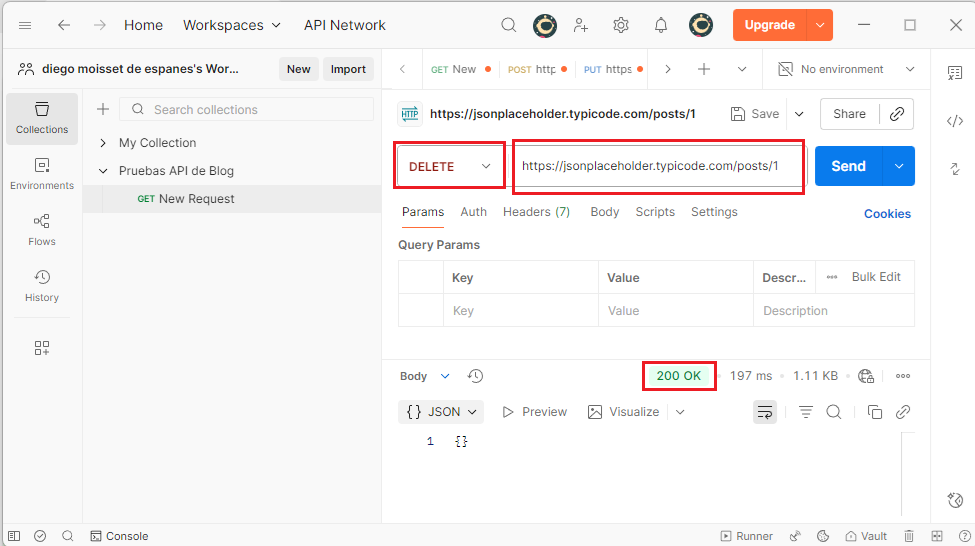Viewport: 975px width, 546px height.
Task: Switch to the Headers (7) tab
Action: point(536,212)
